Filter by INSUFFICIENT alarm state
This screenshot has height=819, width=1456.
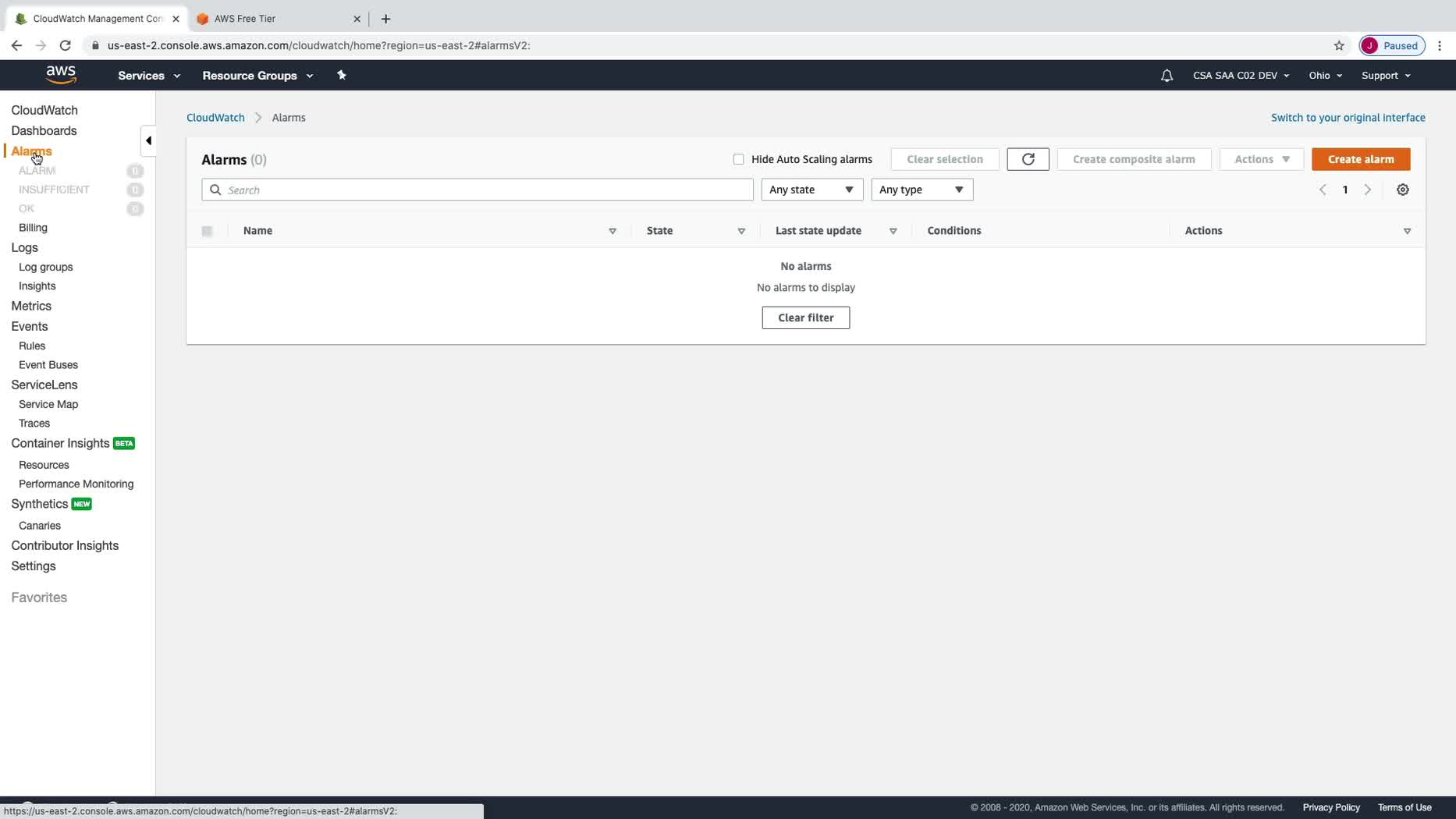tap(54, 190)
